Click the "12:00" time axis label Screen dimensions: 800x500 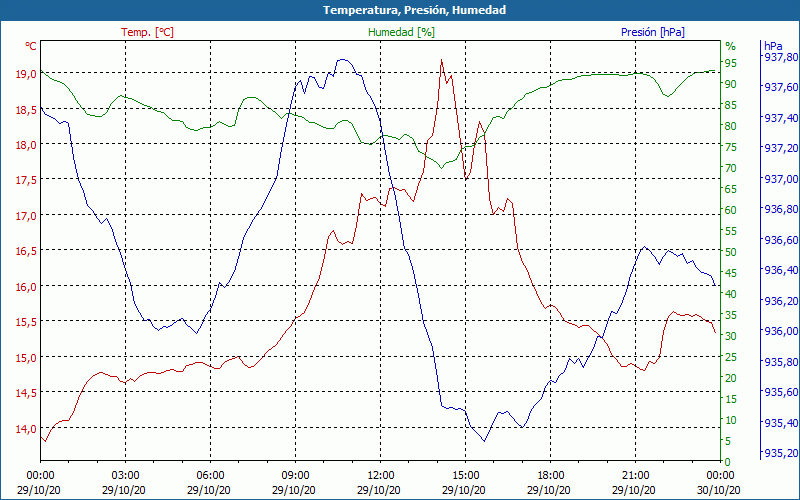point(381,476)
